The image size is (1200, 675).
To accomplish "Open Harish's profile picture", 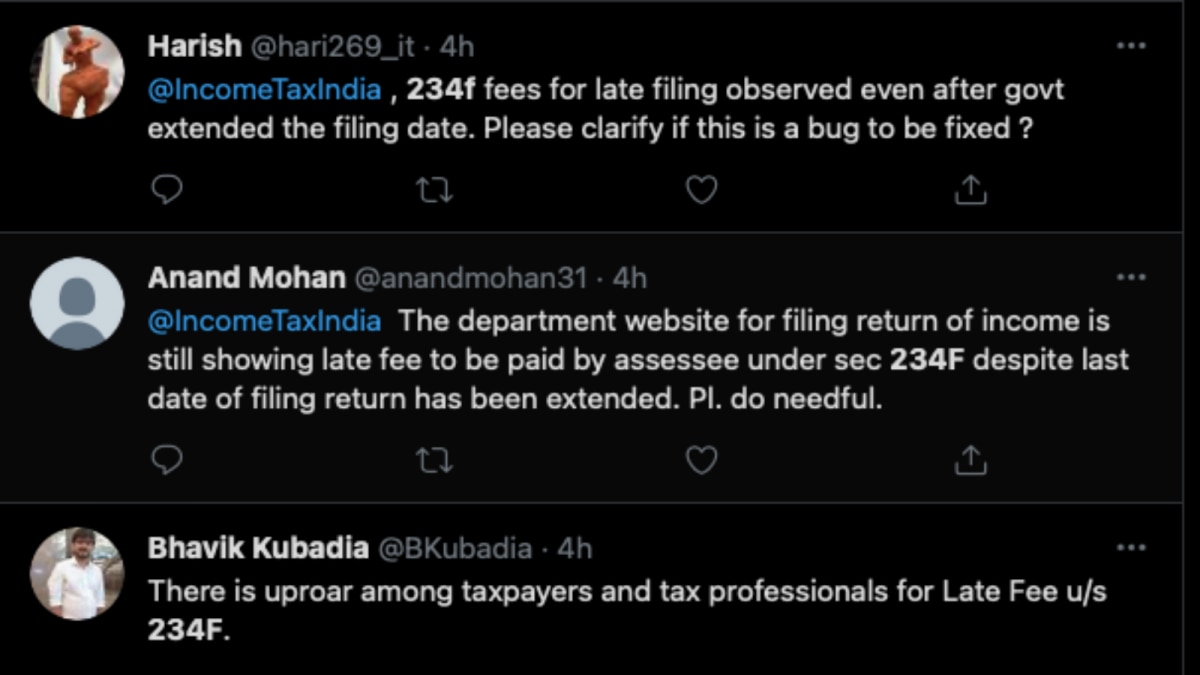I will pyautogui.click(x=77, y=72).
